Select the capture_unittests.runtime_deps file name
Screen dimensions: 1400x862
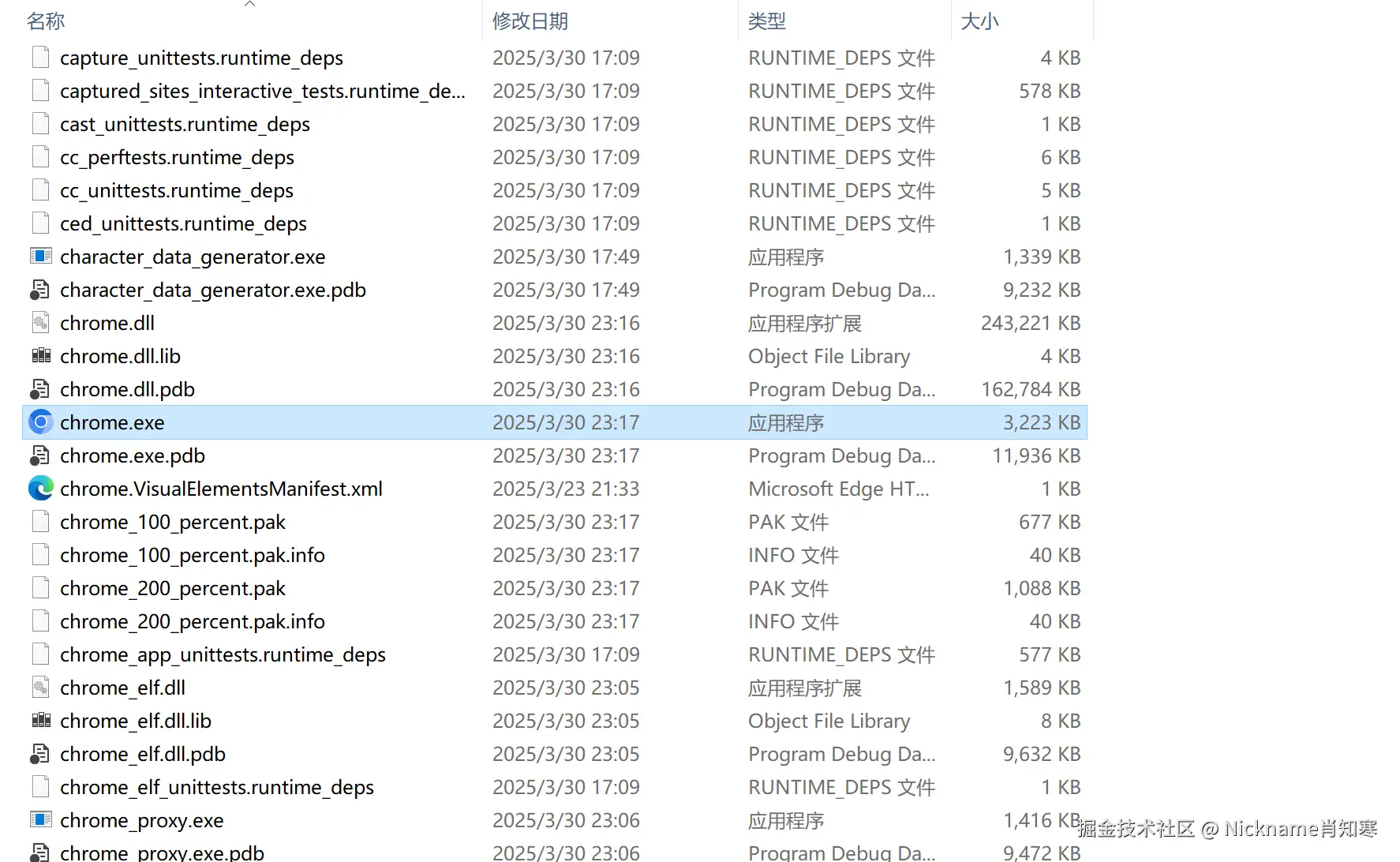[201, 58]
